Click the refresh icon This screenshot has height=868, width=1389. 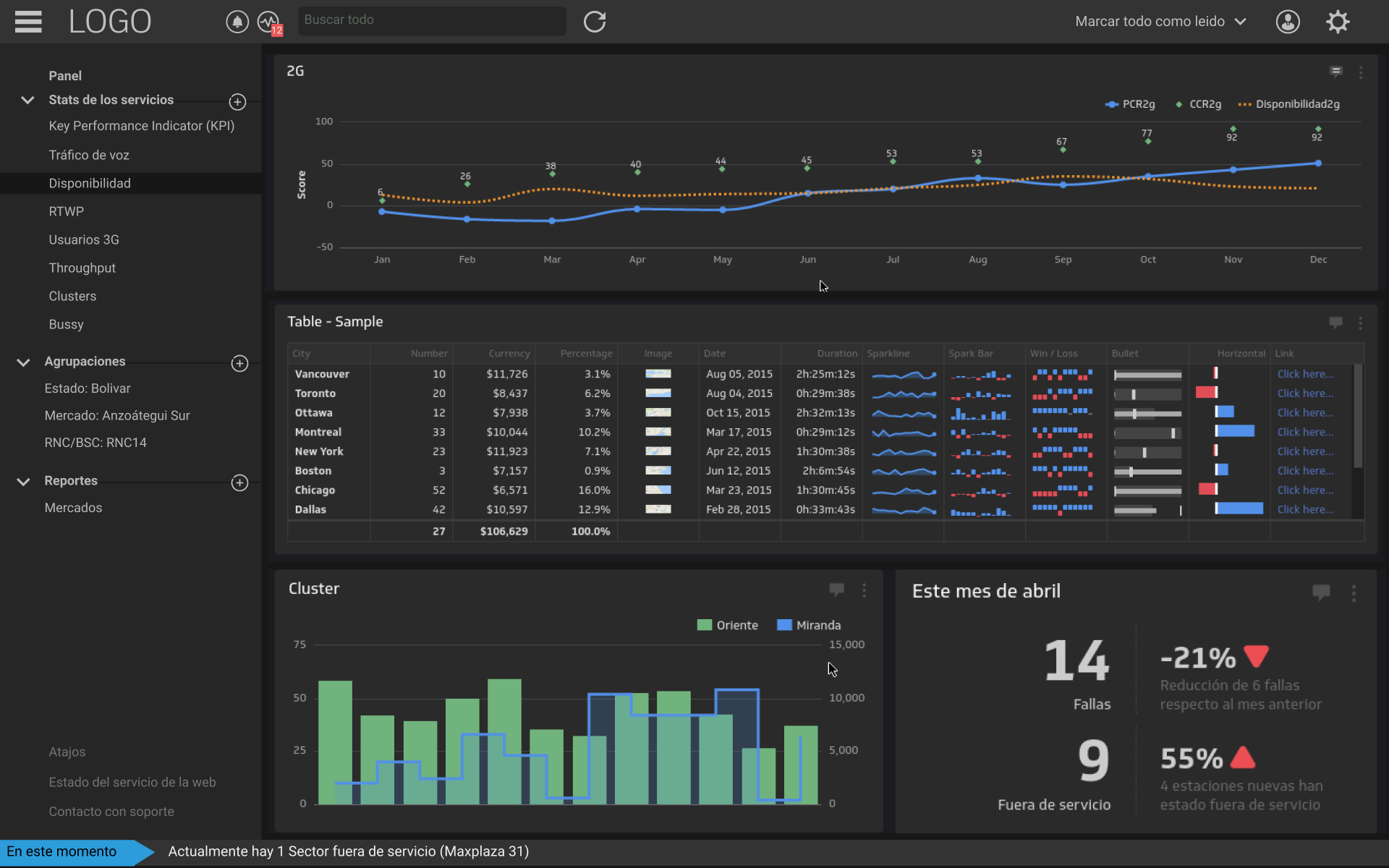tap(595, 22)
